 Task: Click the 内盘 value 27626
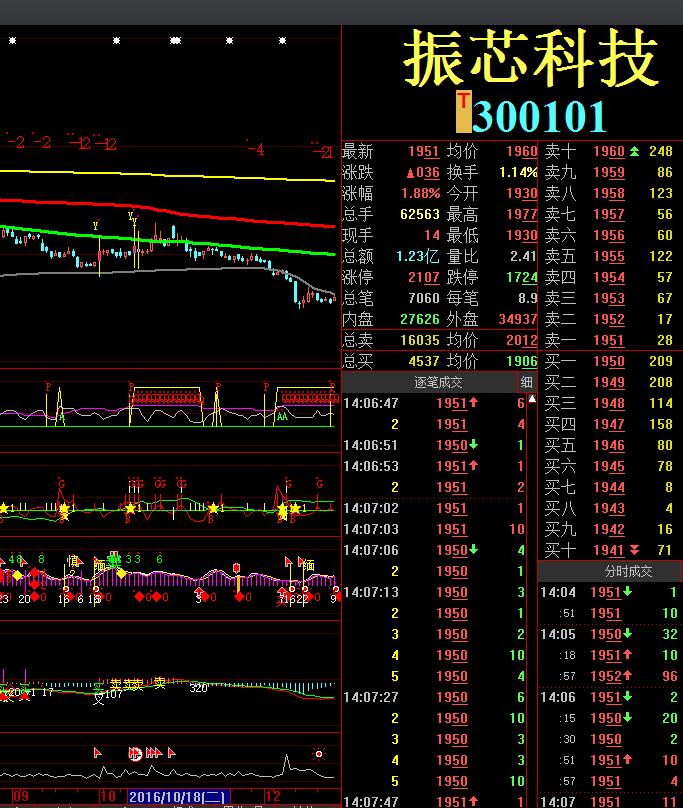point(420,319)
